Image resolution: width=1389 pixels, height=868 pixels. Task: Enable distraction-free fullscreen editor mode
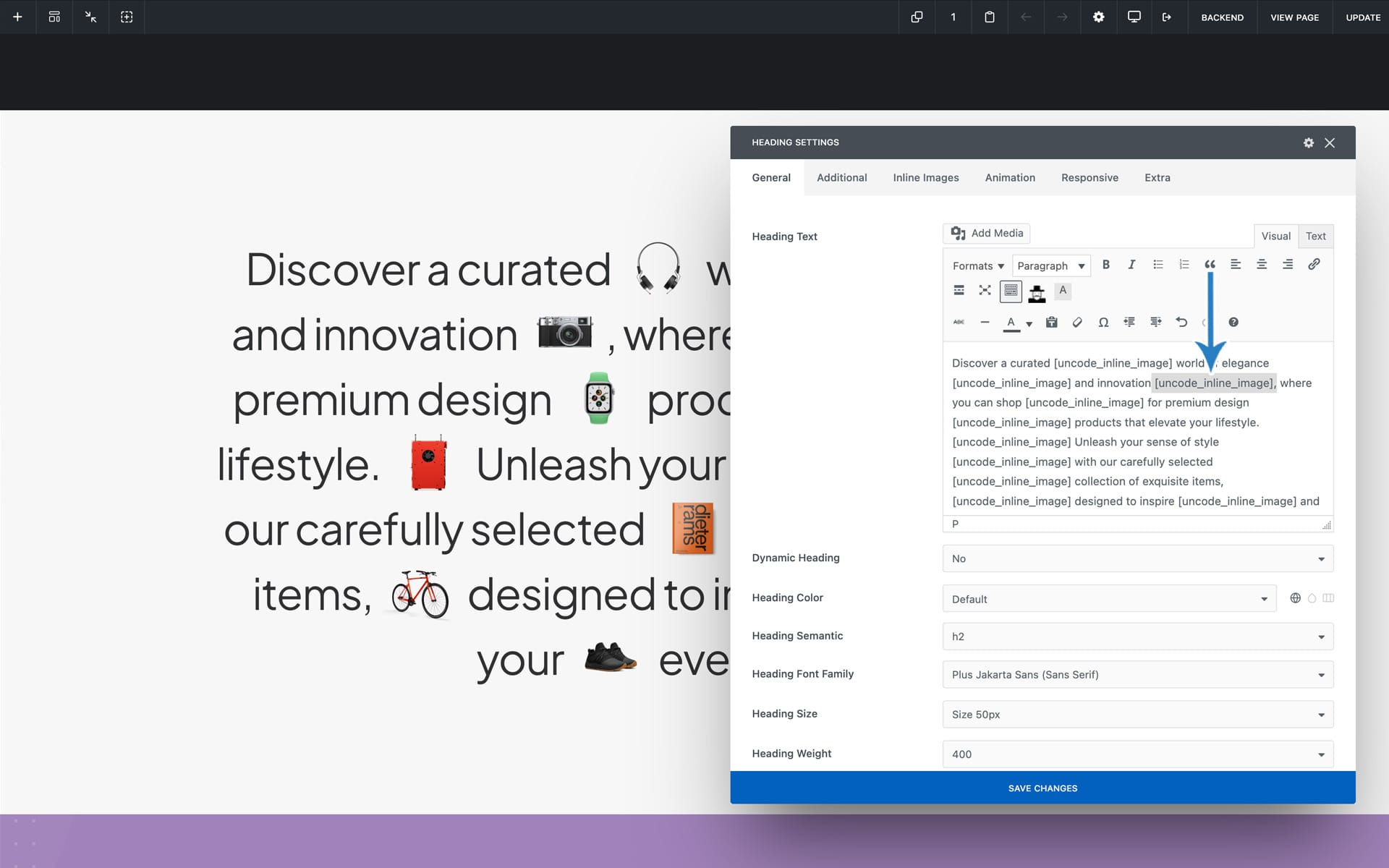pyautogui.click(x=985, y=291)
